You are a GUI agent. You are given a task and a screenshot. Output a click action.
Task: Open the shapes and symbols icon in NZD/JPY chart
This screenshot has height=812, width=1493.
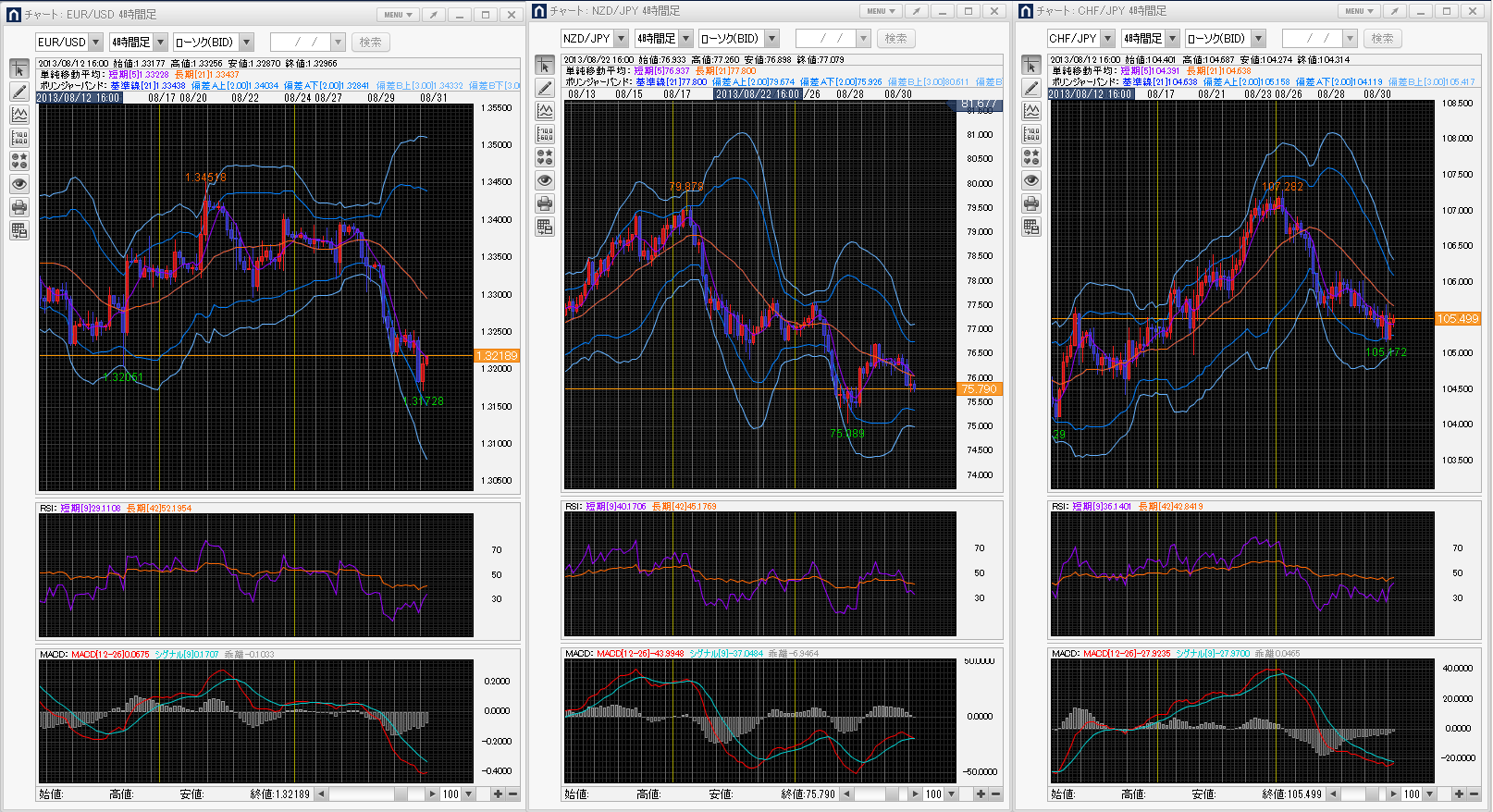click(545, 157)
